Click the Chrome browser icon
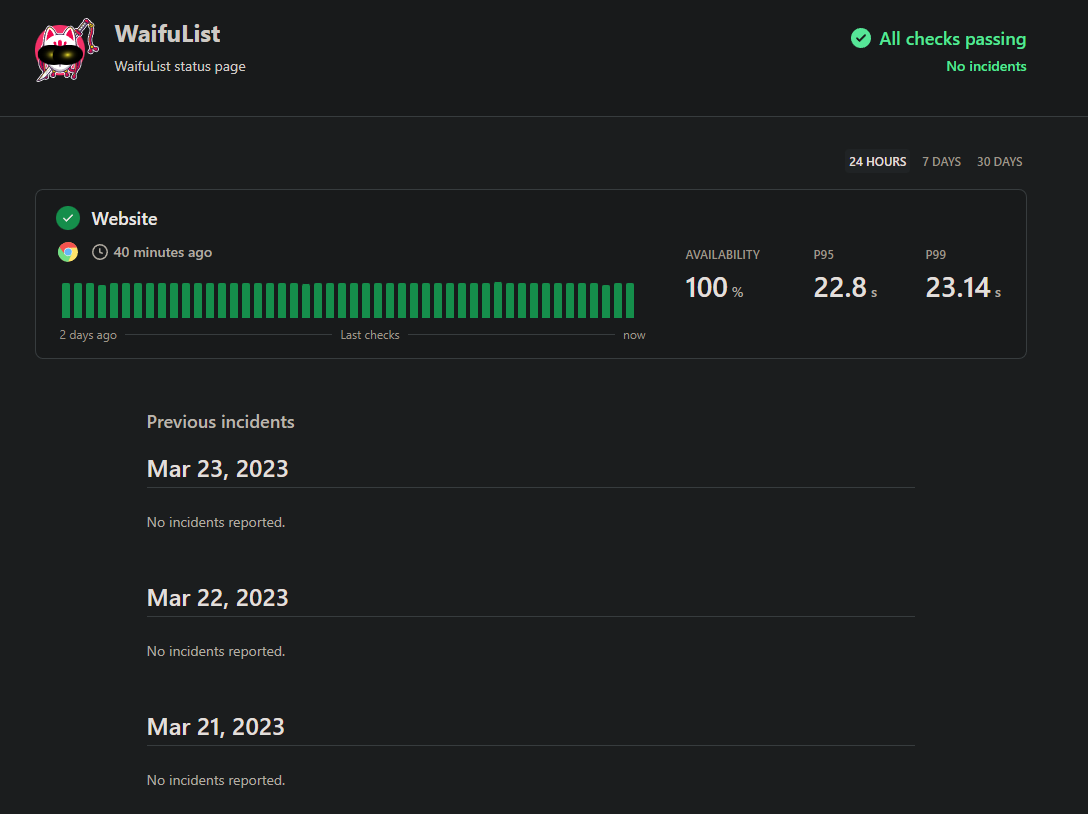This screenshot has width=1088, height=814. click(68, 252)
